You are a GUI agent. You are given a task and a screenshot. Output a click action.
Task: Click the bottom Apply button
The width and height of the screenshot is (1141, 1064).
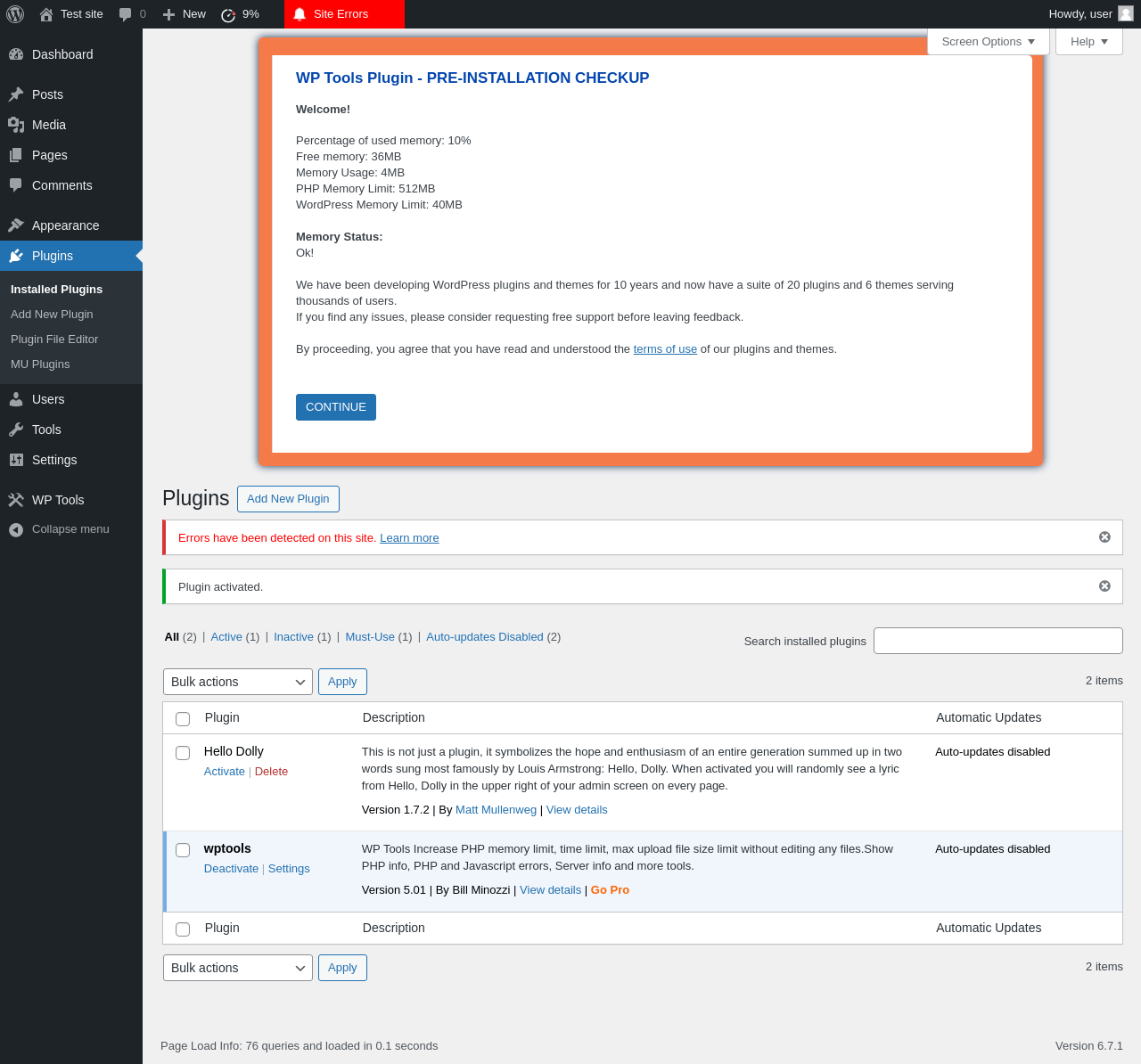pos(342,968)
